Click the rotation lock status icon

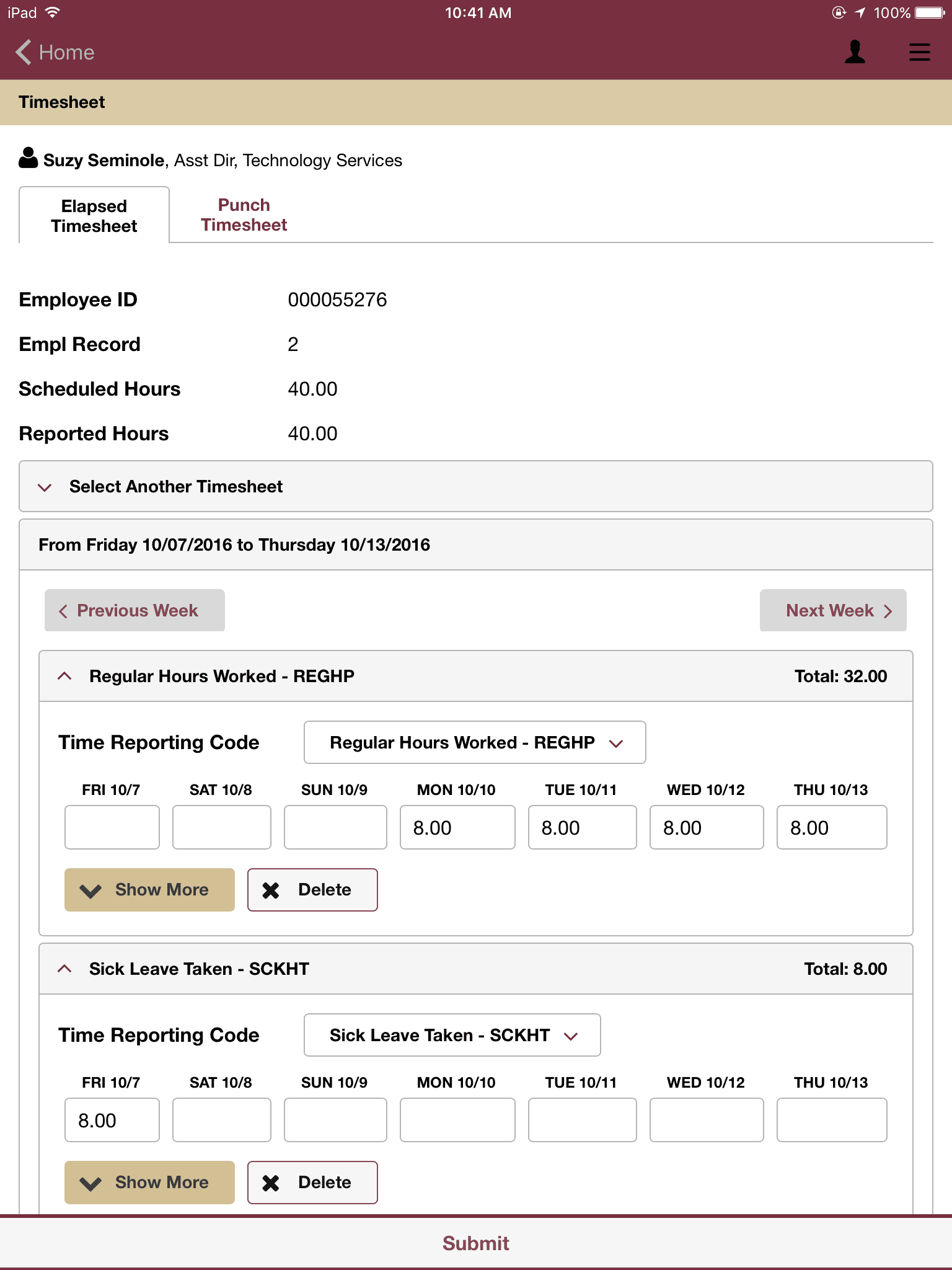(x=839, y=12)
